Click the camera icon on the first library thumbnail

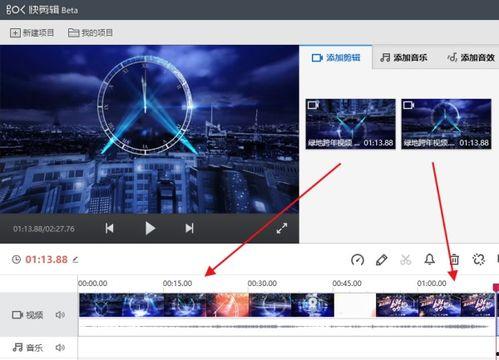313,105
